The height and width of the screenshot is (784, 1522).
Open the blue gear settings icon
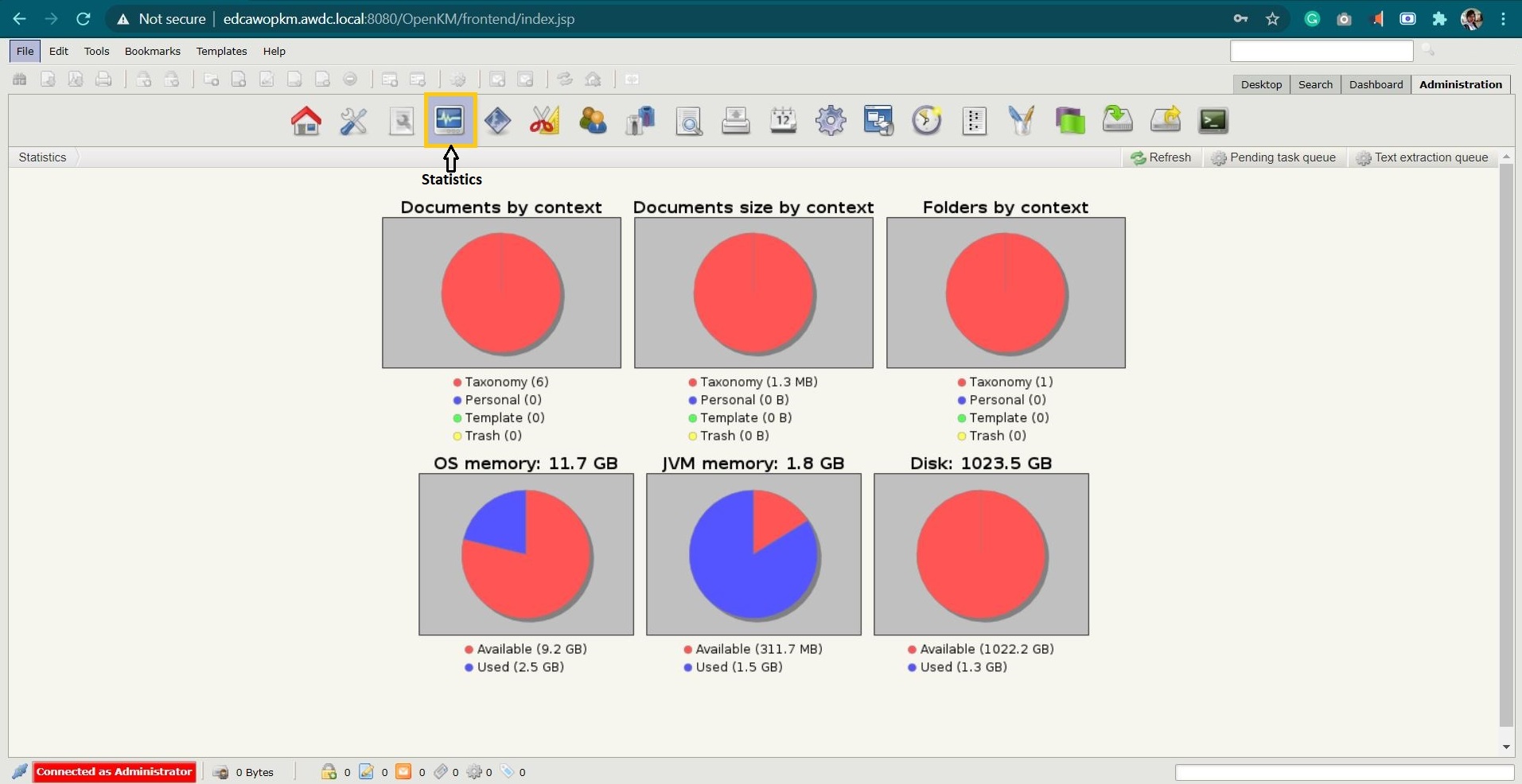831,121
